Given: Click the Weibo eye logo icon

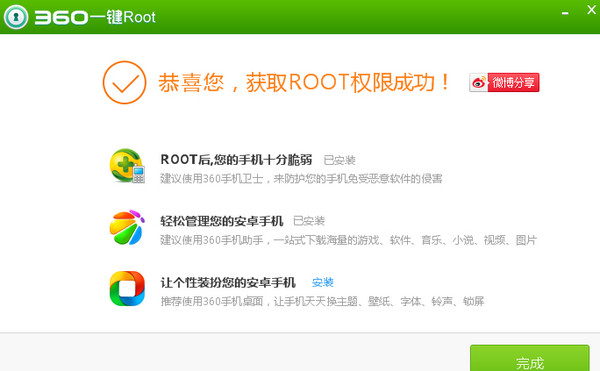Looking at the screenshot, I should pos(479,82).
